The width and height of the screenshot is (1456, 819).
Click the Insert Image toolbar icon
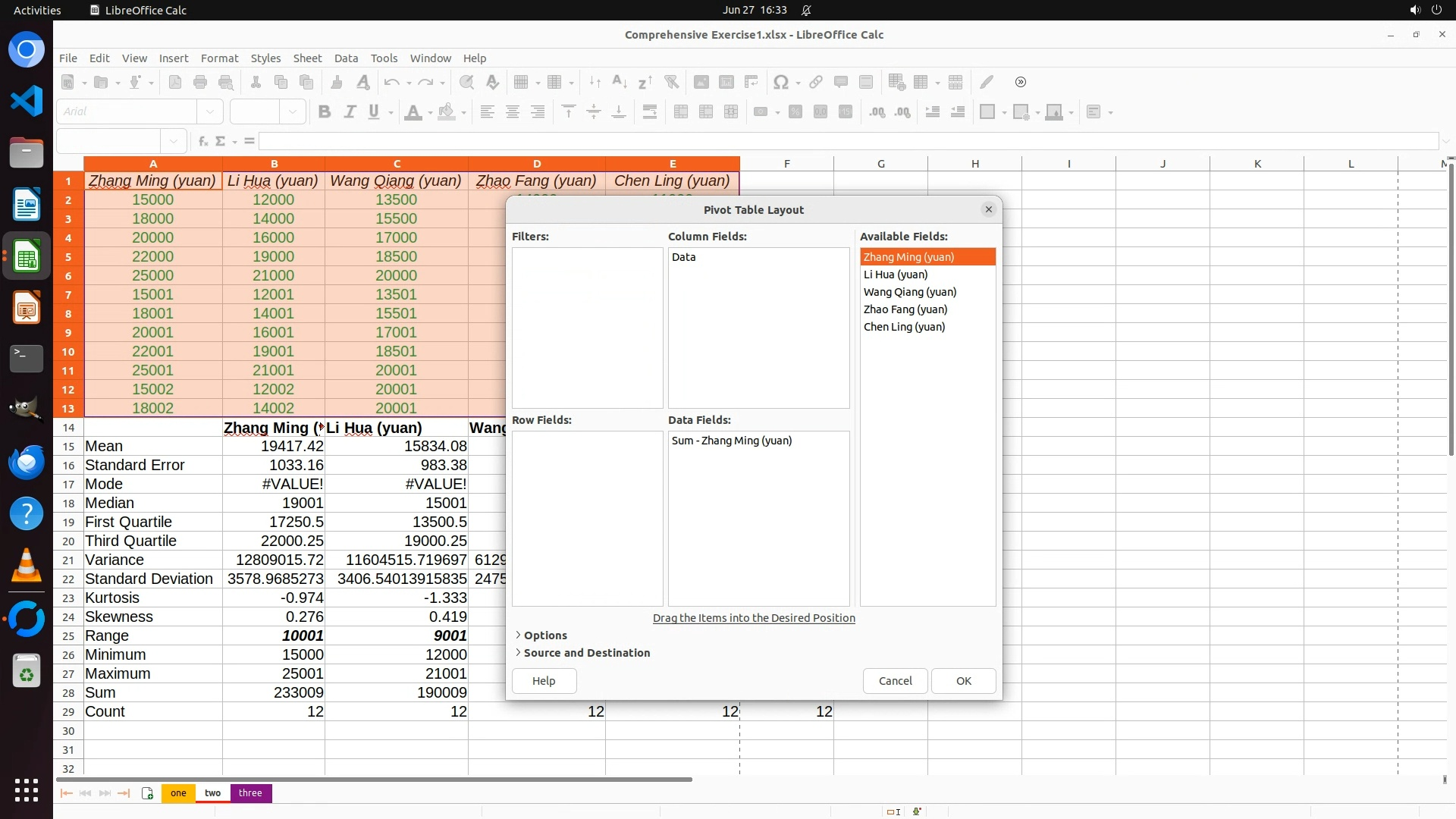click(x=701, y=83)
